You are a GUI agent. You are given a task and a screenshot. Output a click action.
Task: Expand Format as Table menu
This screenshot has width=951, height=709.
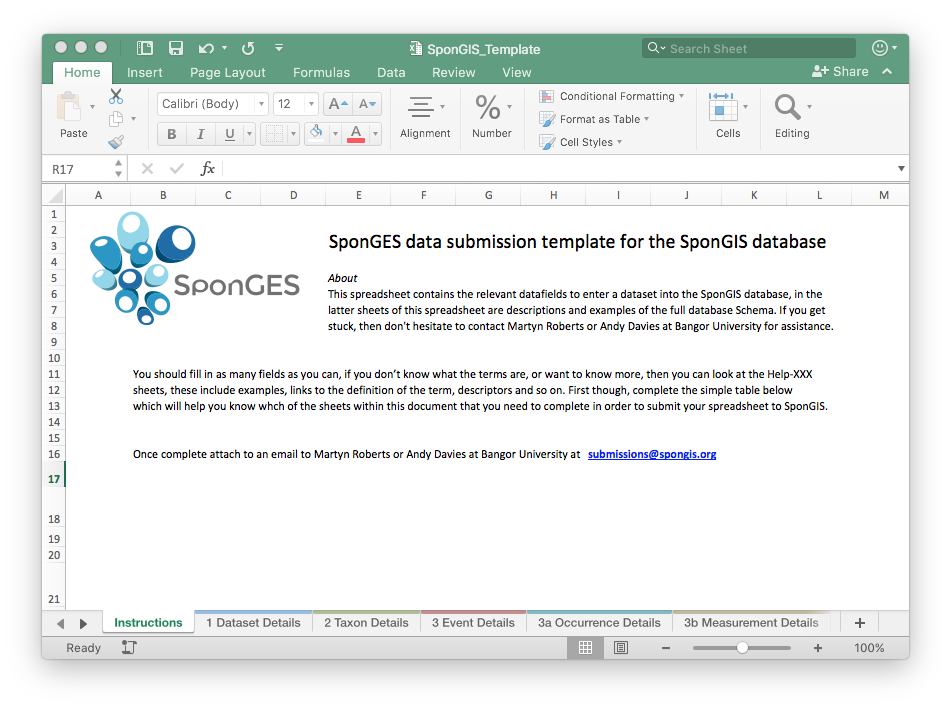tap(647, 119)
